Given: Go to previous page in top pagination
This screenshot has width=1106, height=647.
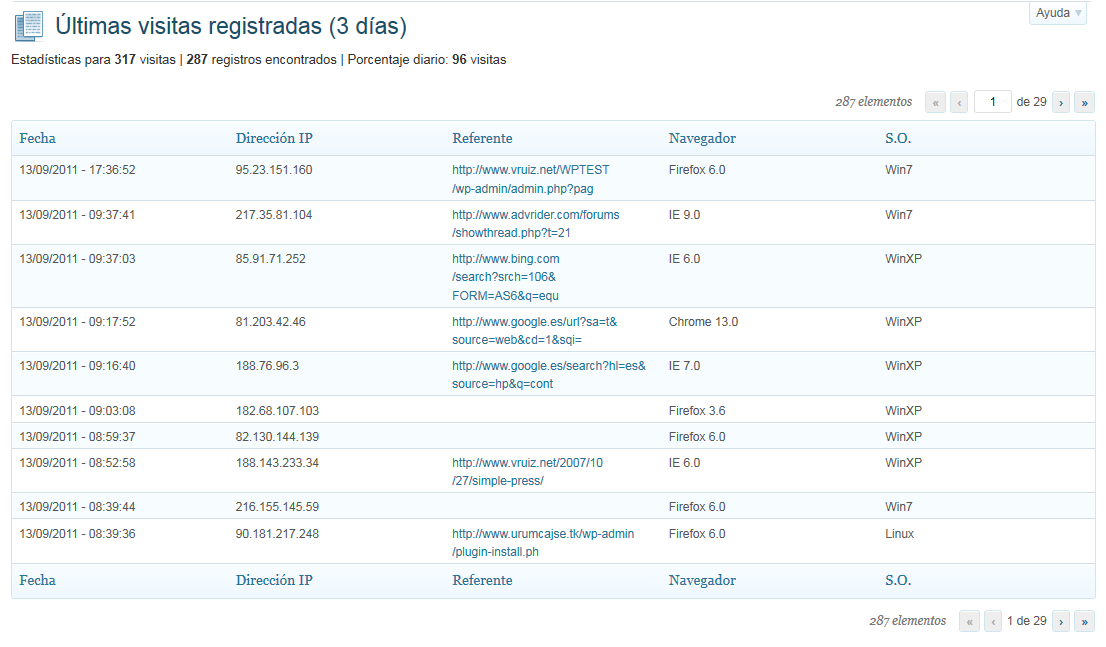Looking at the screenshot, I should [x=959, y=102].
